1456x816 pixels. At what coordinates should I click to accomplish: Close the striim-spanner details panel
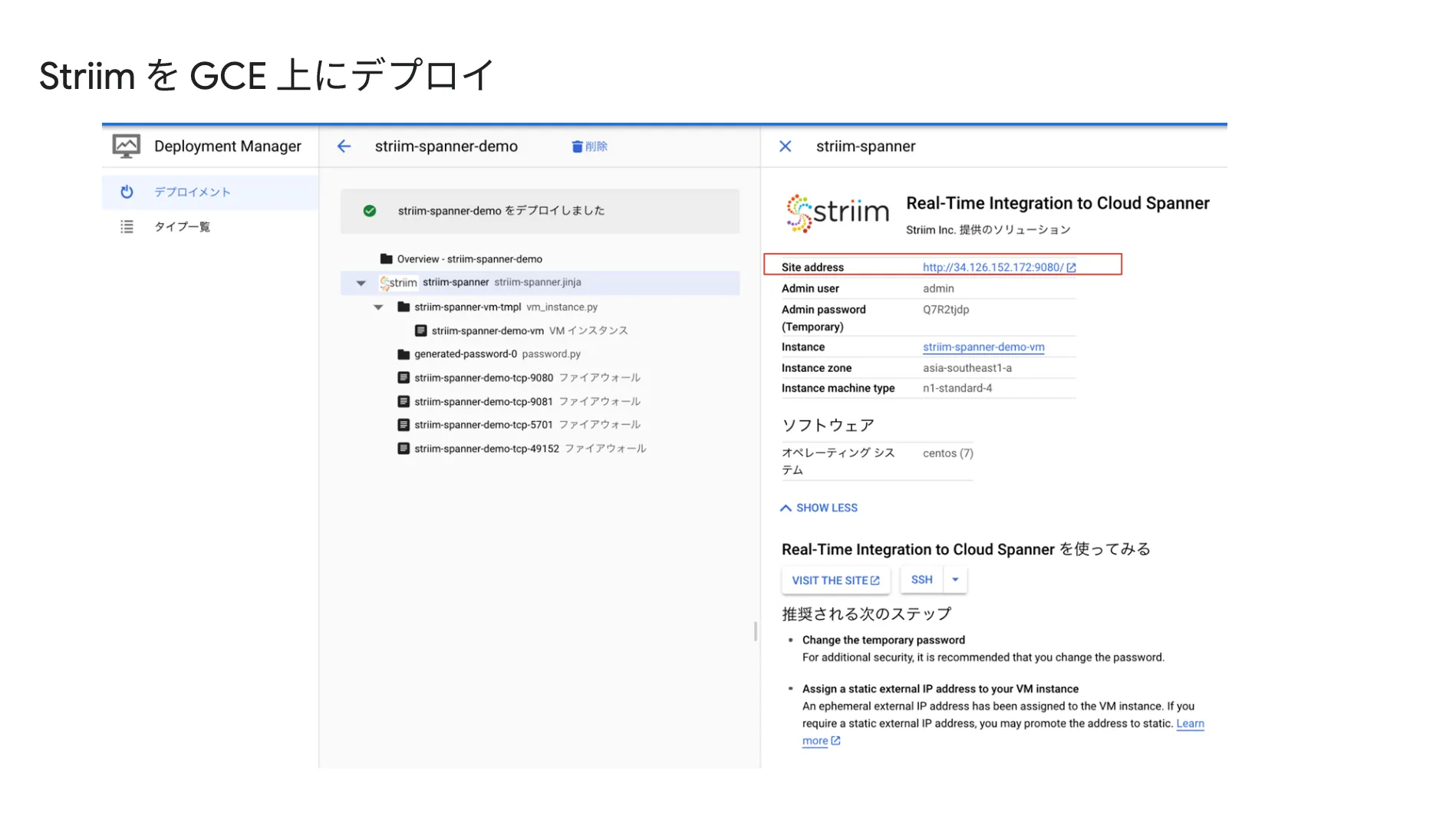785,146
